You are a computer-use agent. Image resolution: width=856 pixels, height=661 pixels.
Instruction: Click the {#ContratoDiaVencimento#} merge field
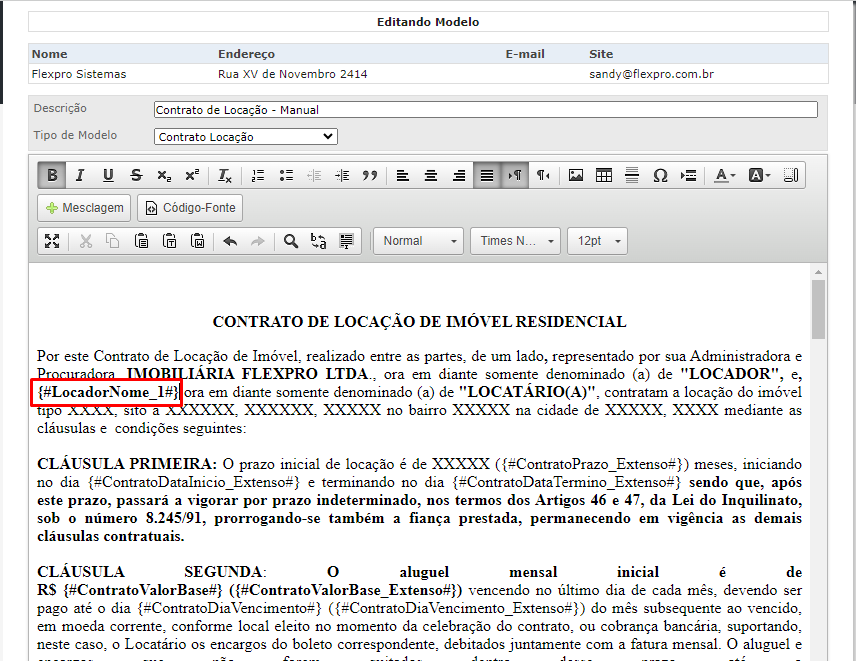tap(229, 608)
